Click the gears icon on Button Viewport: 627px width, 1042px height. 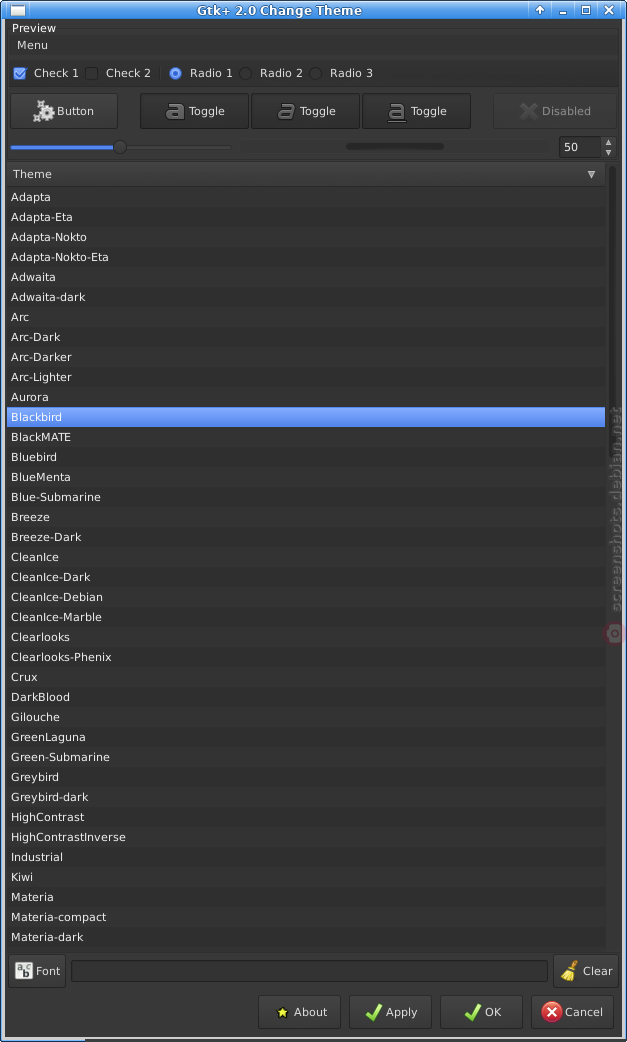coord(44,111)
